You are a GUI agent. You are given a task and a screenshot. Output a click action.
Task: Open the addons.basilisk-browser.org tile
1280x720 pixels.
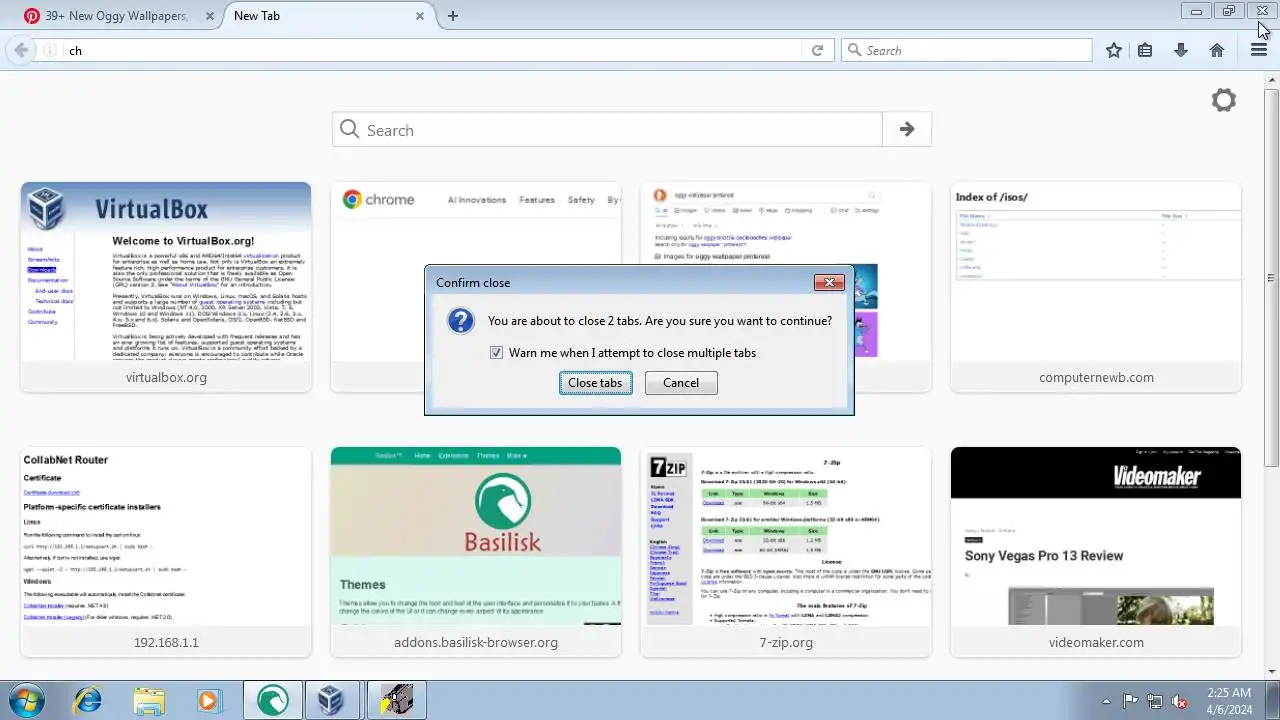pos(476,552)
